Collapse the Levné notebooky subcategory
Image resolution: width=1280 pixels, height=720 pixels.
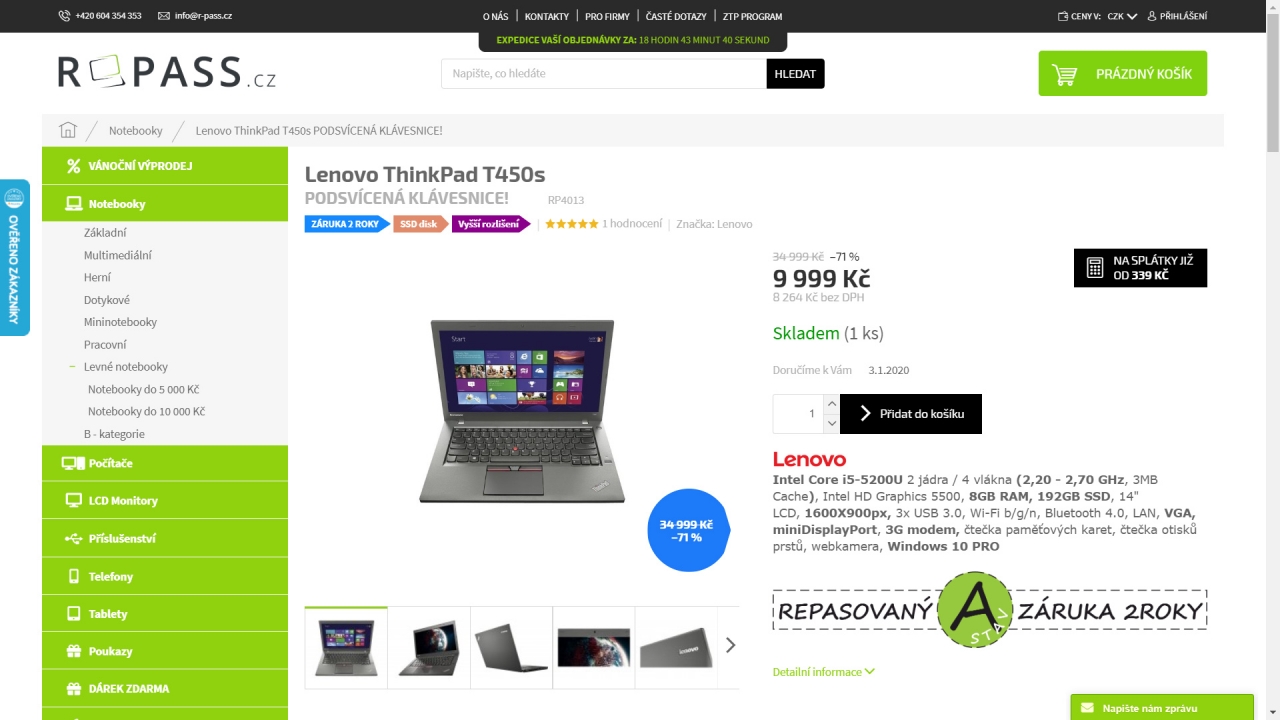72,367
